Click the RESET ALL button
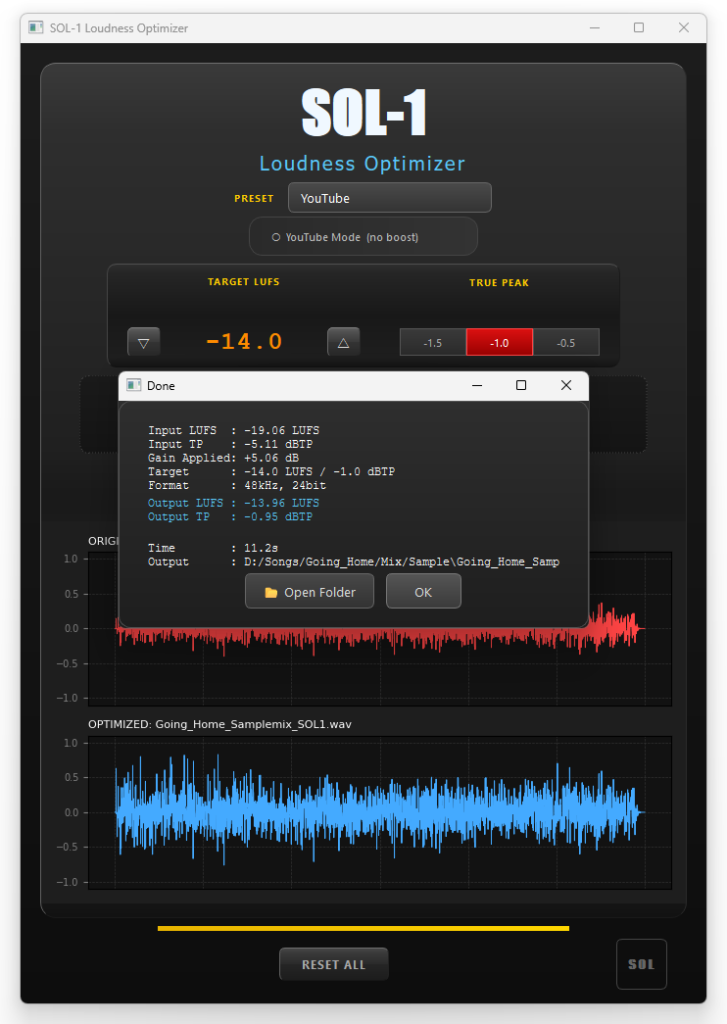The height and width of the screenshot is (1024, 727). point(333,964)
